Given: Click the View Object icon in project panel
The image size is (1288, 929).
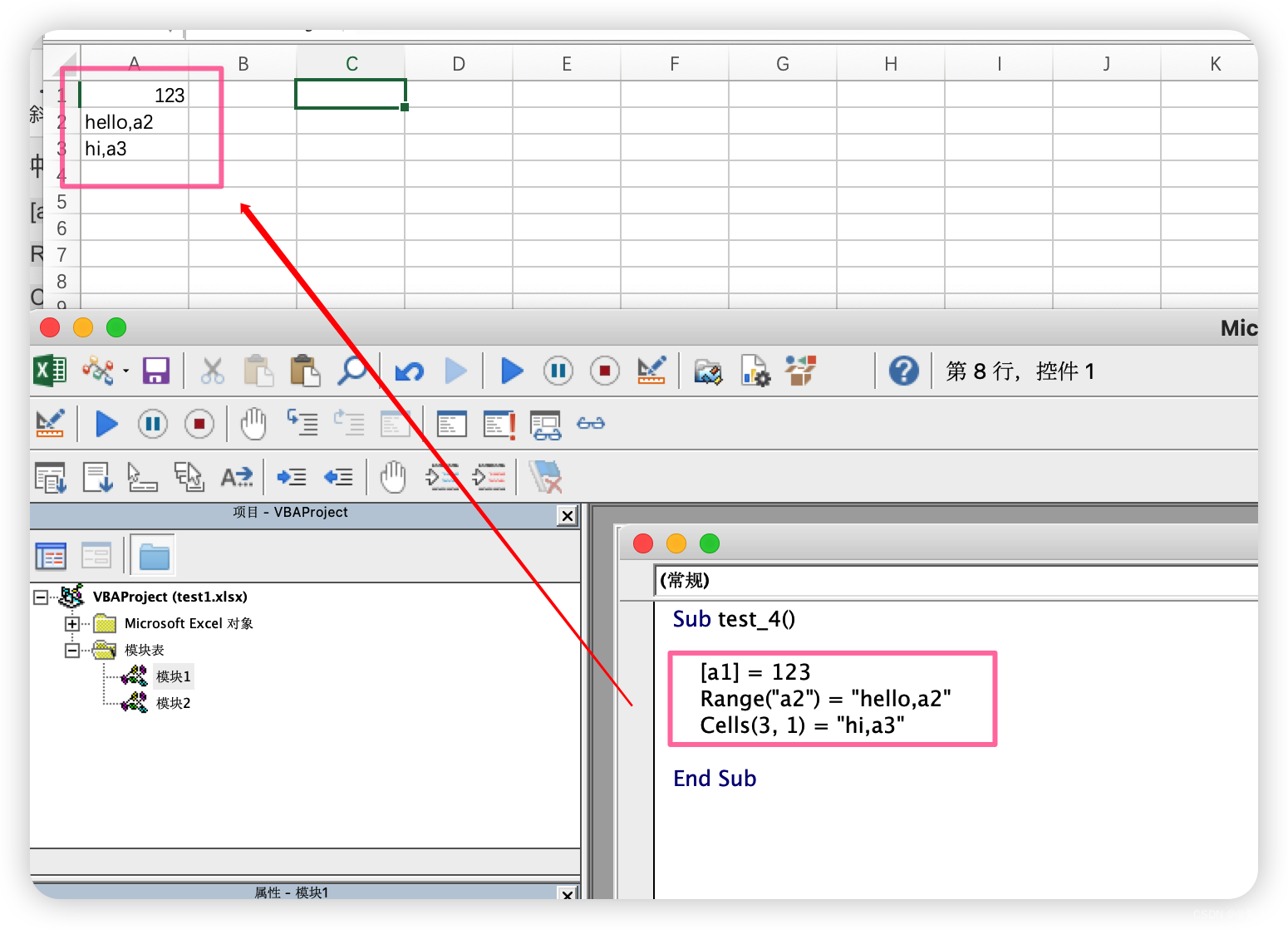Looking at the screenshot, I should 96,555.
